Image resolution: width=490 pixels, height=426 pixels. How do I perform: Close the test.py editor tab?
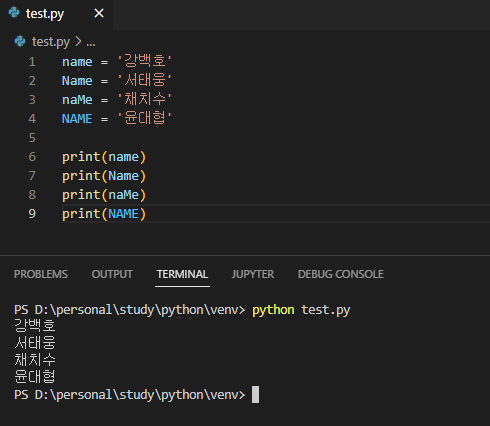click(x=99, y=13)
